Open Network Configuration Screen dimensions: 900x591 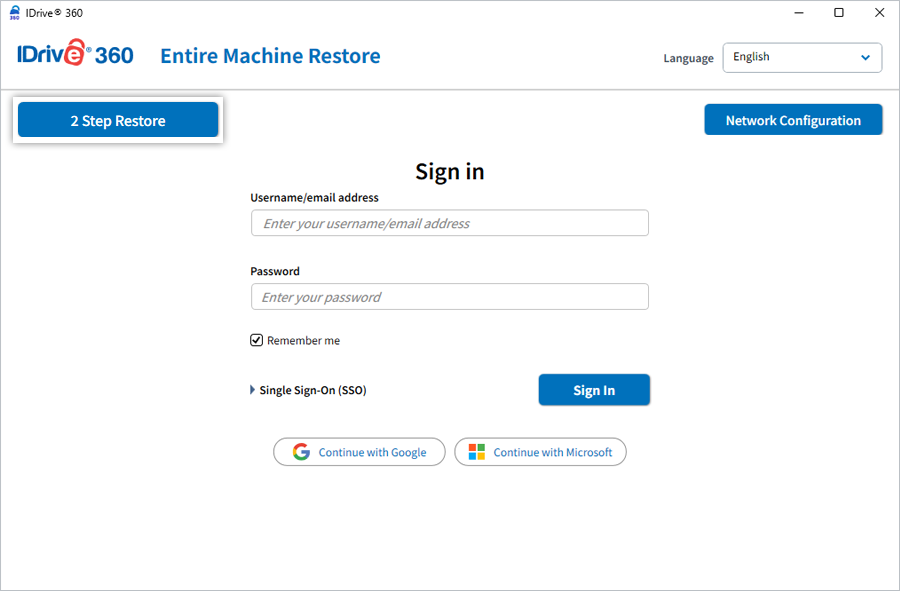click(x=793, y=120)
